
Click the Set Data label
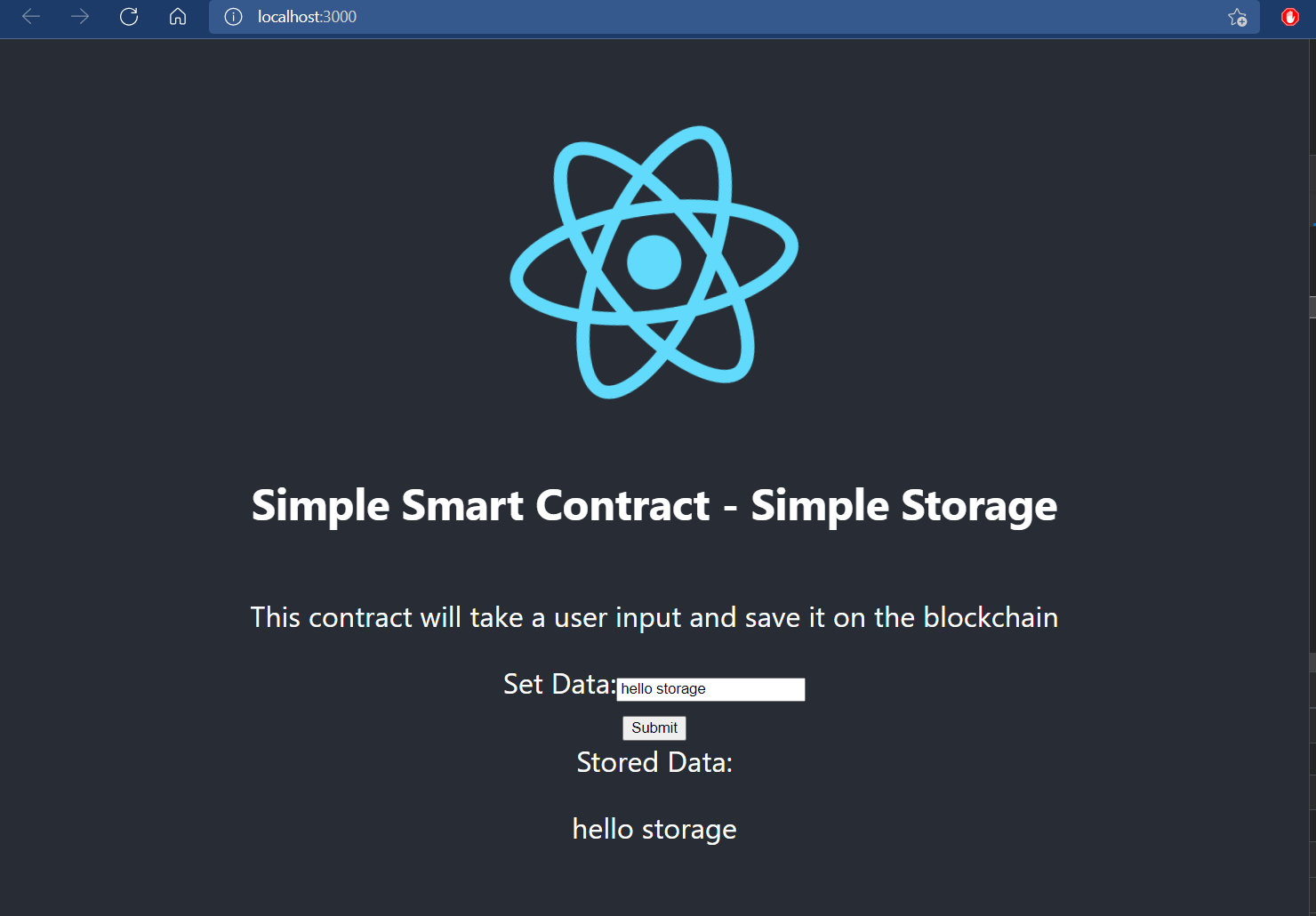point(558,684)
